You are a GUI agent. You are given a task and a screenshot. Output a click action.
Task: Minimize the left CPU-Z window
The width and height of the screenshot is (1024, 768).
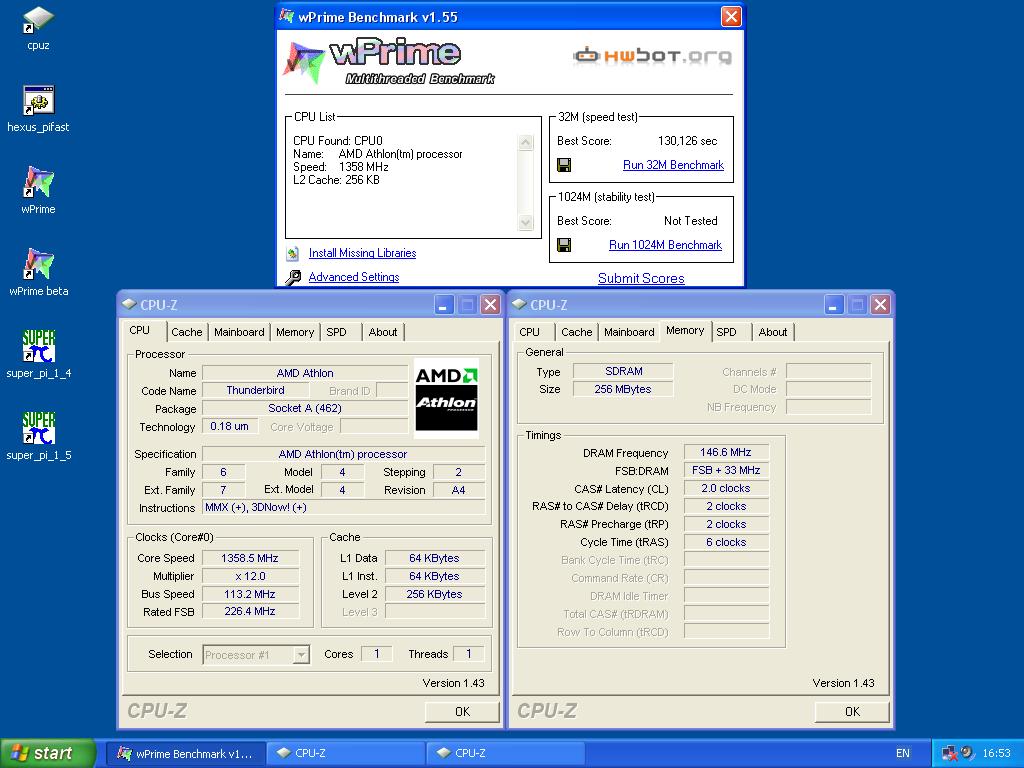(443, 304)
